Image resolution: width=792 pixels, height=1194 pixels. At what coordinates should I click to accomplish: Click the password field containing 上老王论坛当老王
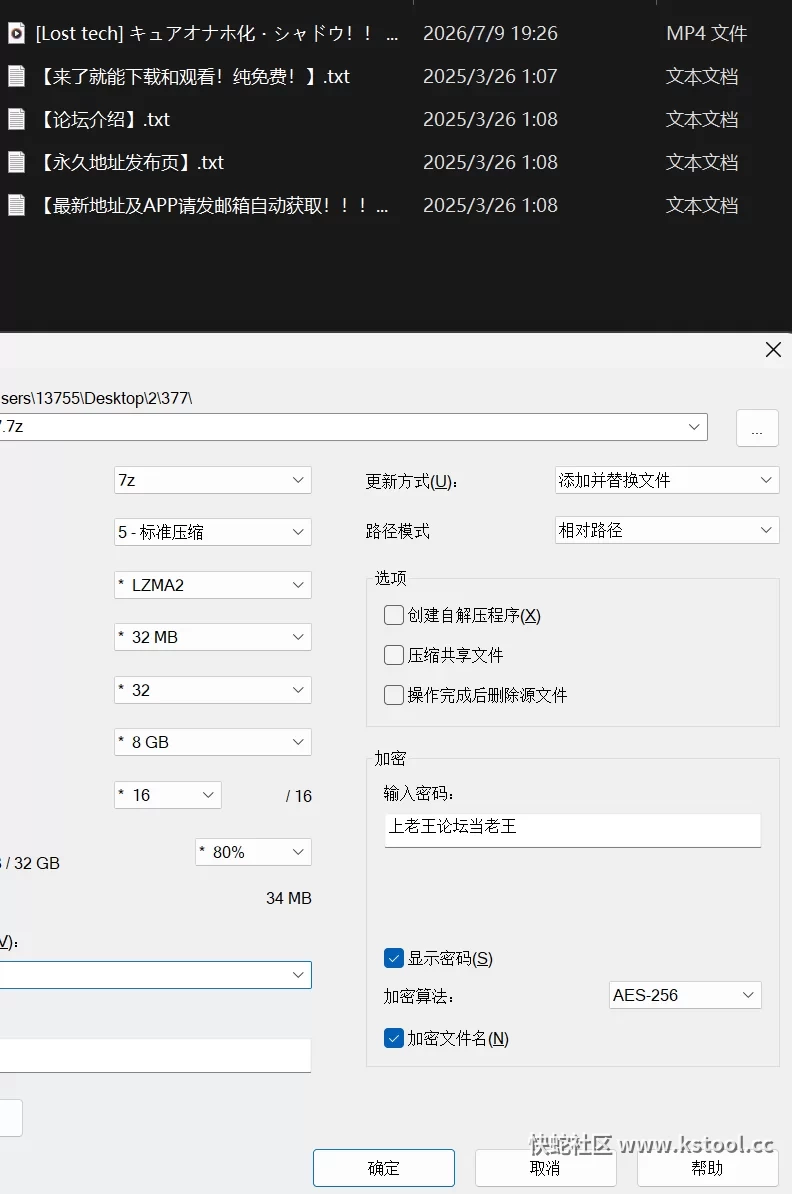coord(573,830)
